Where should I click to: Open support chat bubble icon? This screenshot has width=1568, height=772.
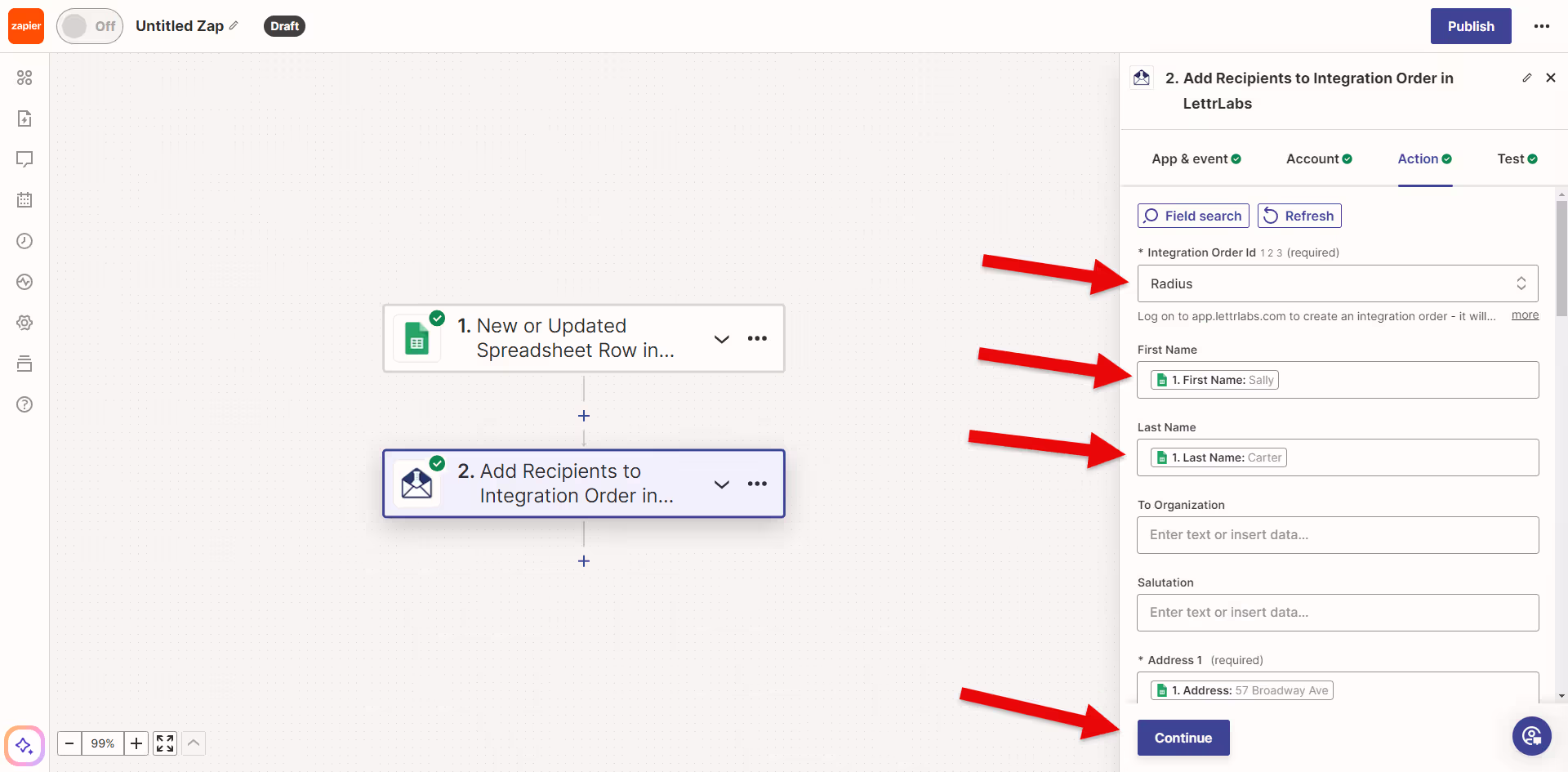[x=1532, y=736]
